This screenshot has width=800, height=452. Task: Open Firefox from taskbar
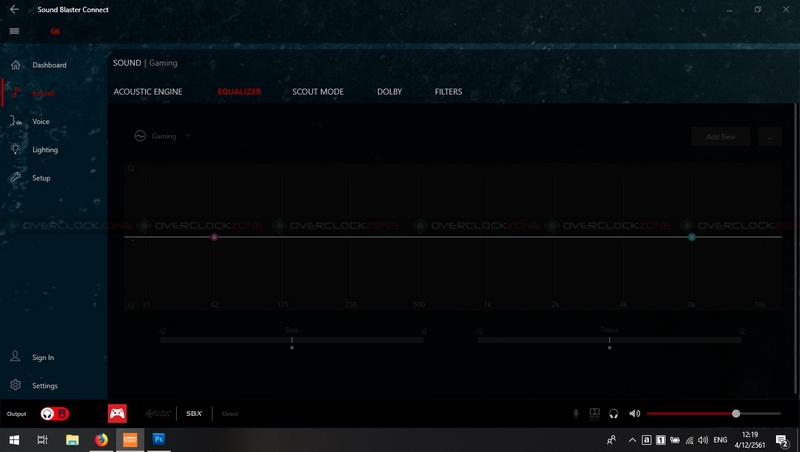(101, 440)
